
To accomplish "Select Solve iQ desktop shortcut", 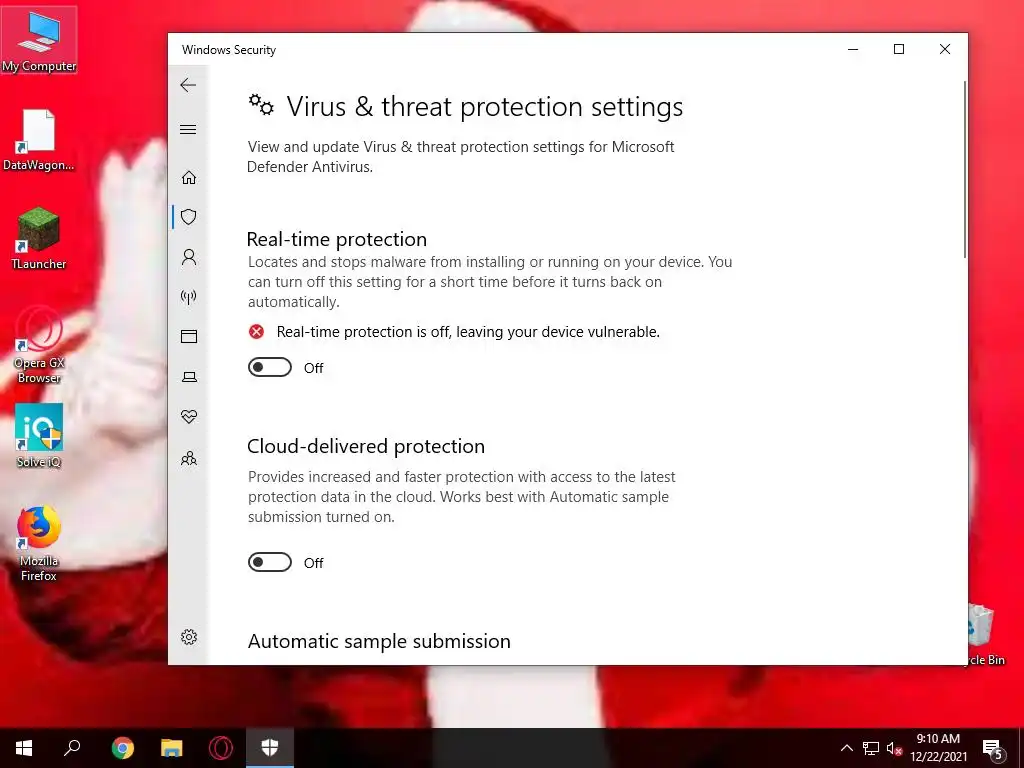I will (x=39, y=436).
